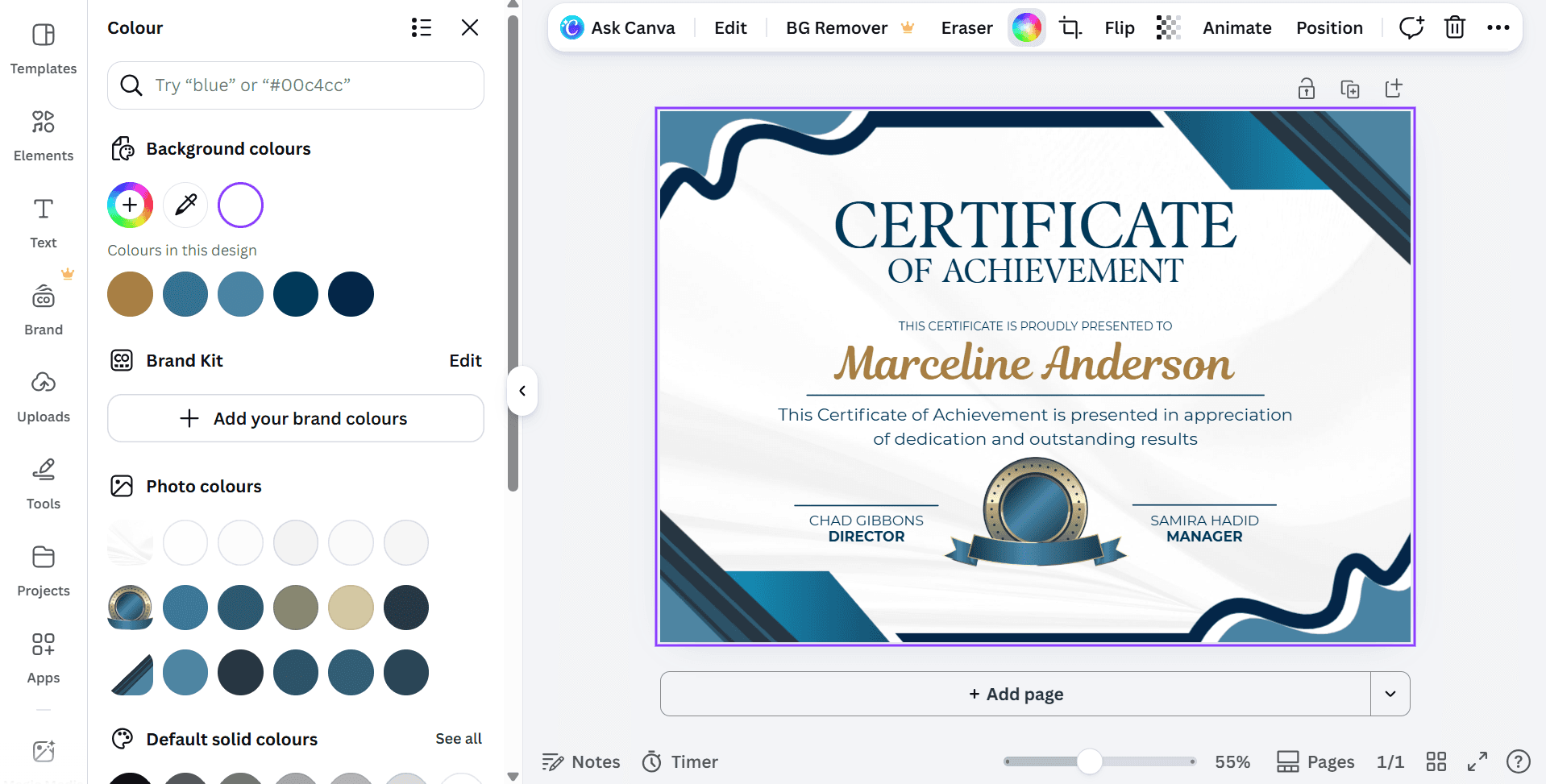Image resolution: width=1546 pixels, height=784 pixels.
Task: Click Animate in the toolbar
Action: point(1237,28)
